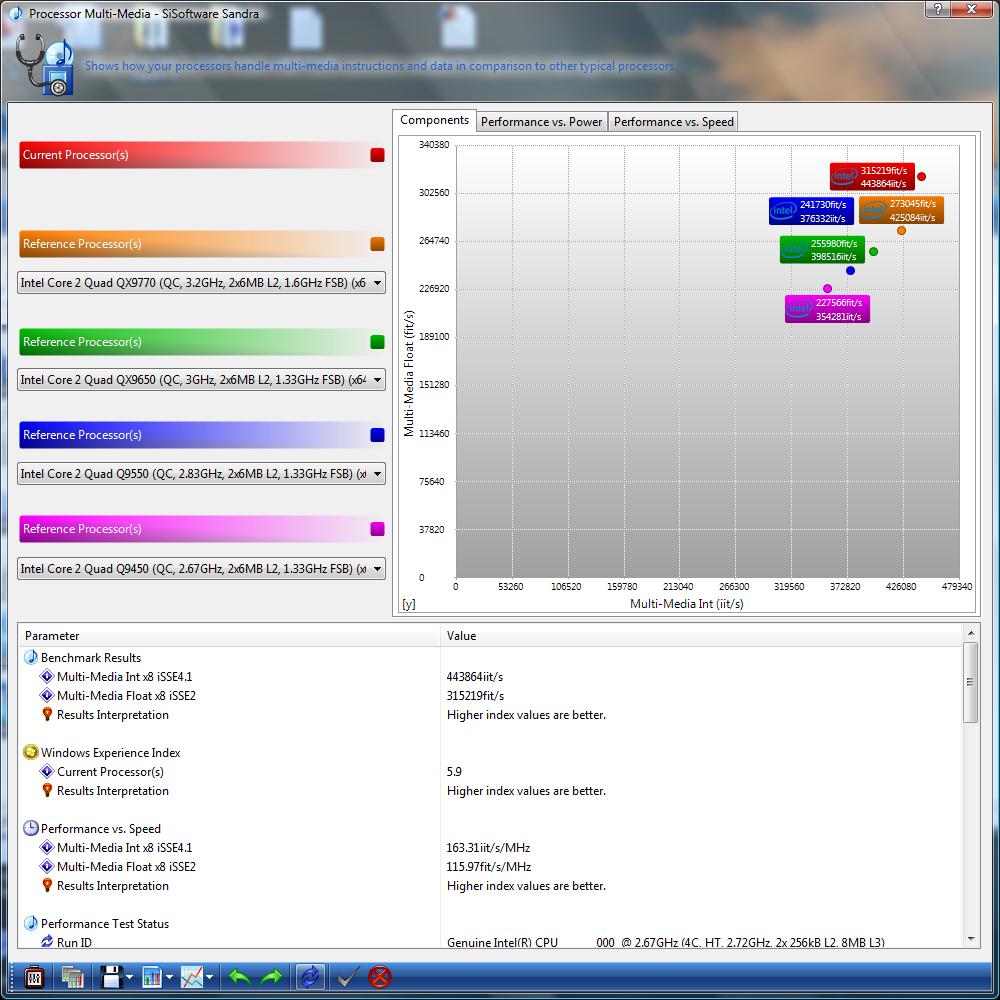Screen dimensions: 1000x1000
Task: Click the 163.31iit/s/MHz value
Action: [489, 848]
